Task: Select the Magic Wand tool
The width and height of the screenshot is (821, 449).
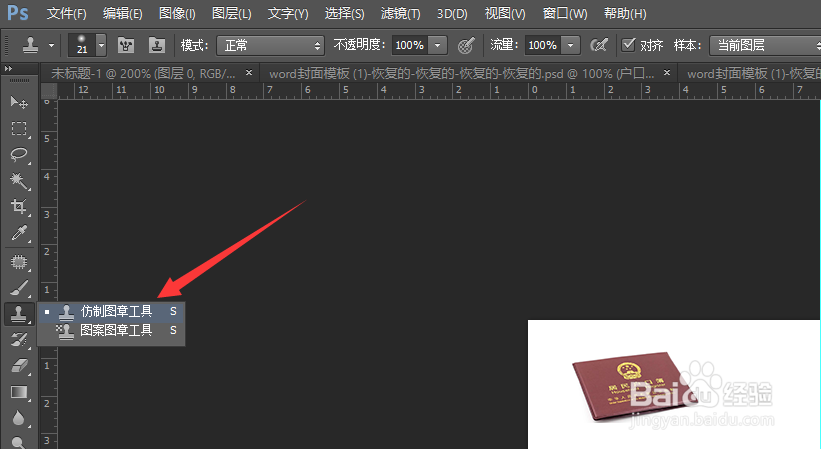Action: click(19, 181)
